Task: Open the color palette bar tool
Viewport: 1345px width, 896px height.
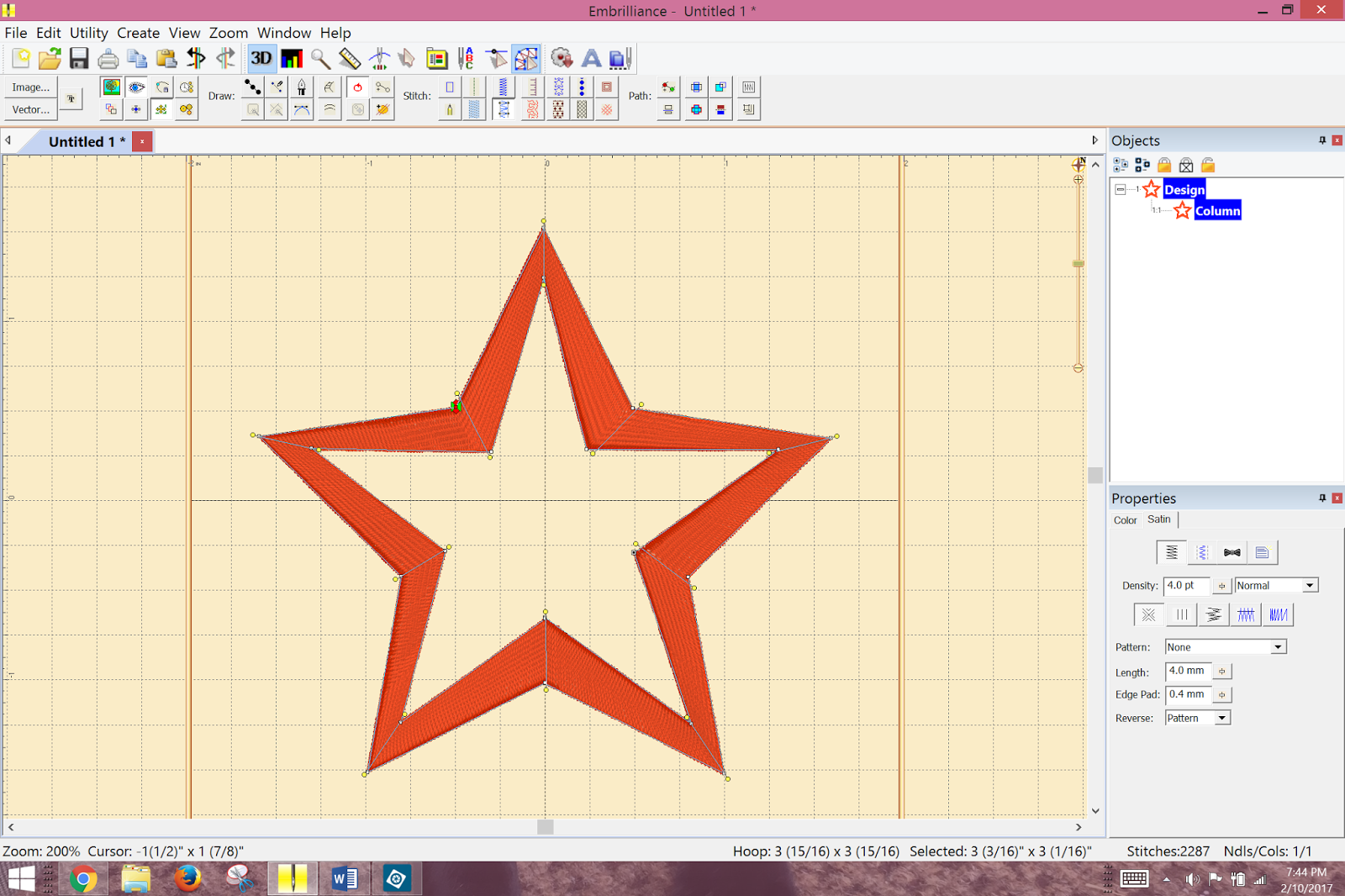Action: pyautogui.click(x=292, y=58)
